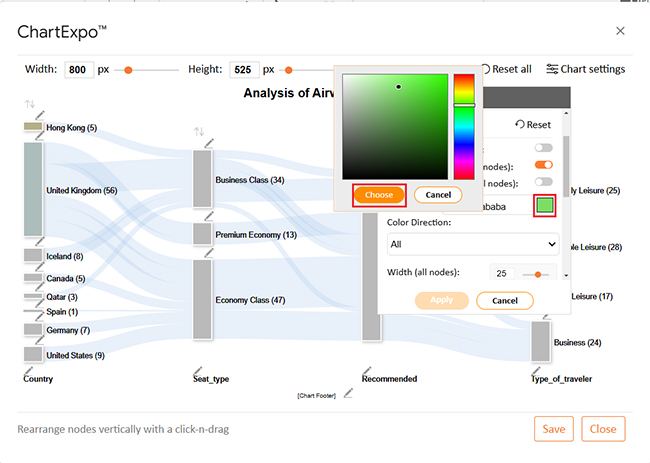Click the United States (9) label
This screenshot has height=463, width=650.
pyautogui.click(x=75, y=356)
